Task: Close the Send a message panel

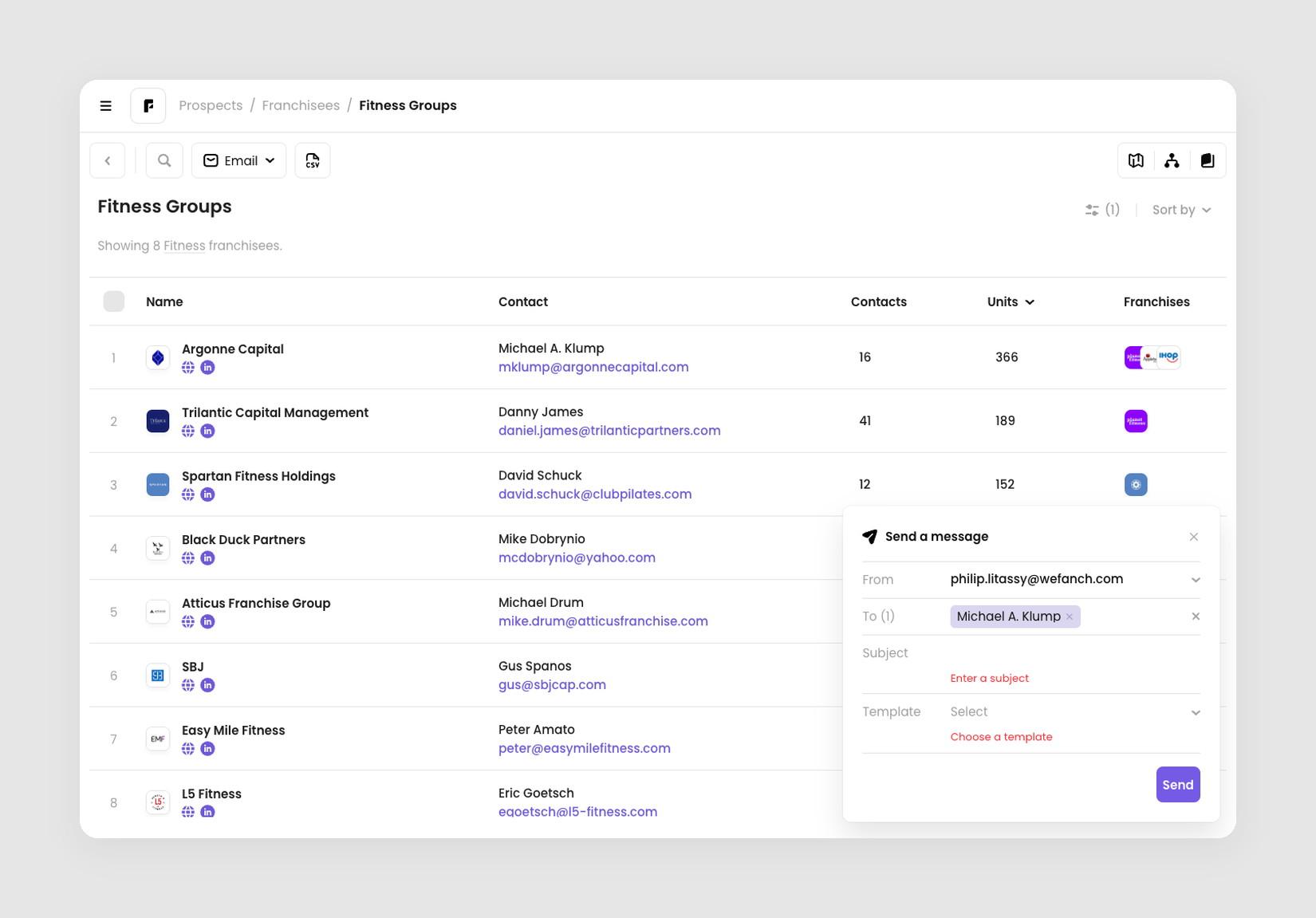Action: tap(1194, 537)
